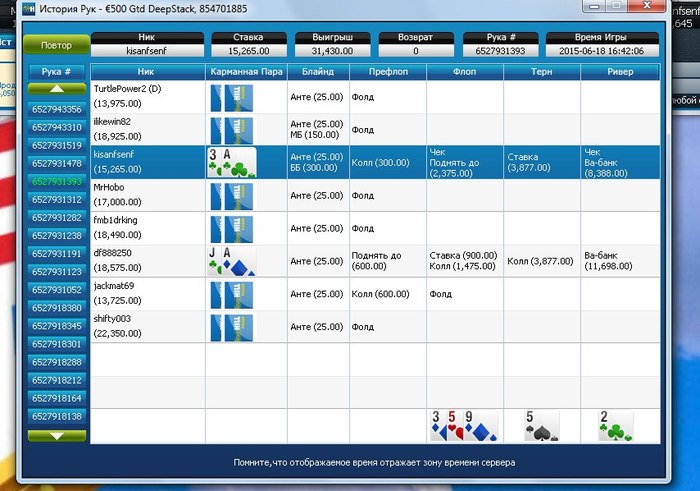Click fmb1drking player name

115,220
